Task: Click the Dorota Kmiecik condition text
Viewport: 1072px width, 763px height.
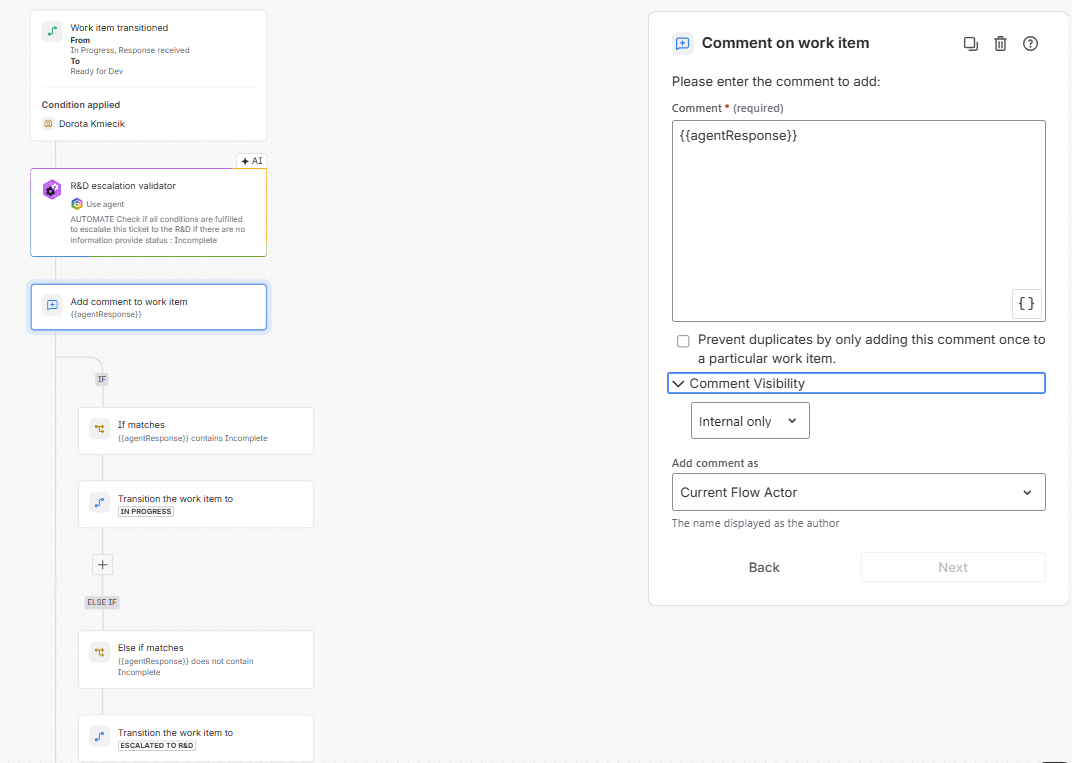Action: point(92,124)
